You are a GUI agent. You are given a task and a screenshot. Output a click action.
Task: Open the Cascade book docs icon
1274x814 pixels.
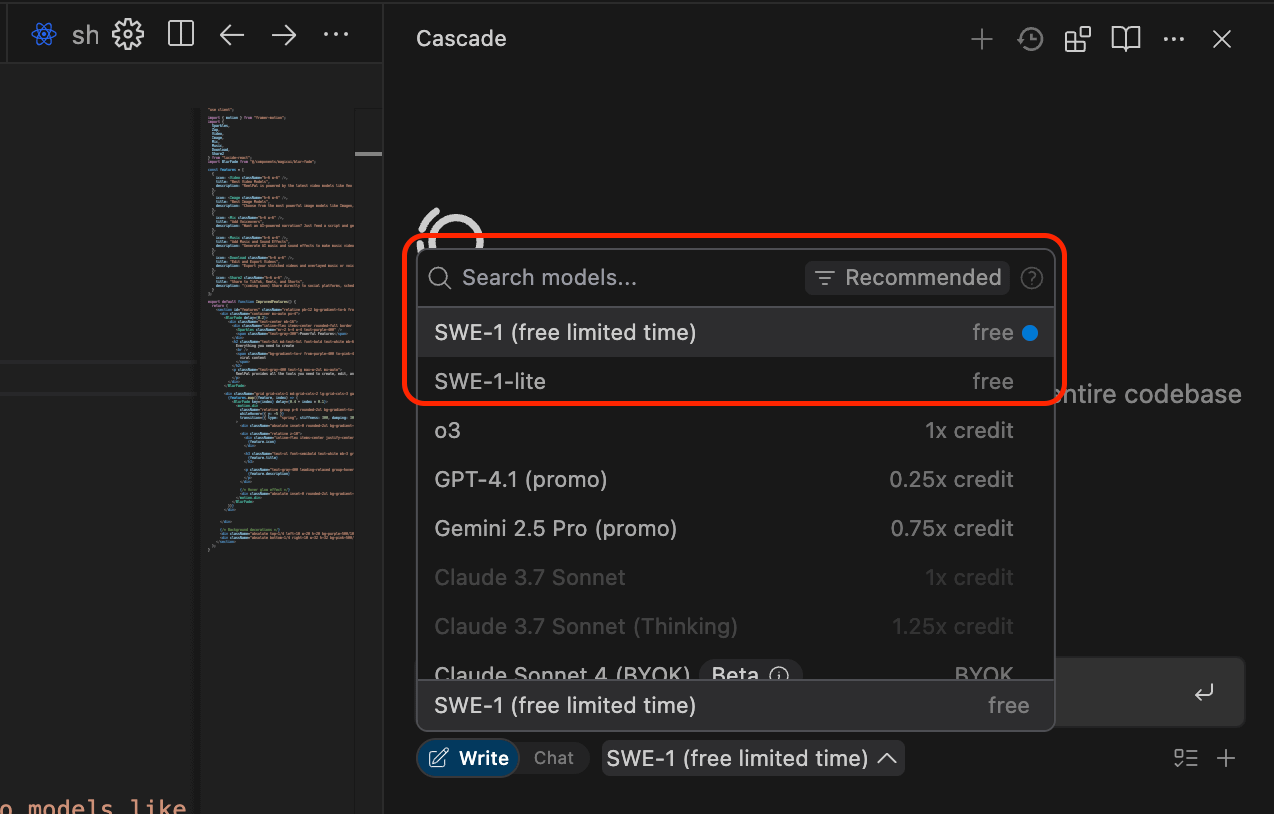pyautogui.click(x=1126, y=39)
